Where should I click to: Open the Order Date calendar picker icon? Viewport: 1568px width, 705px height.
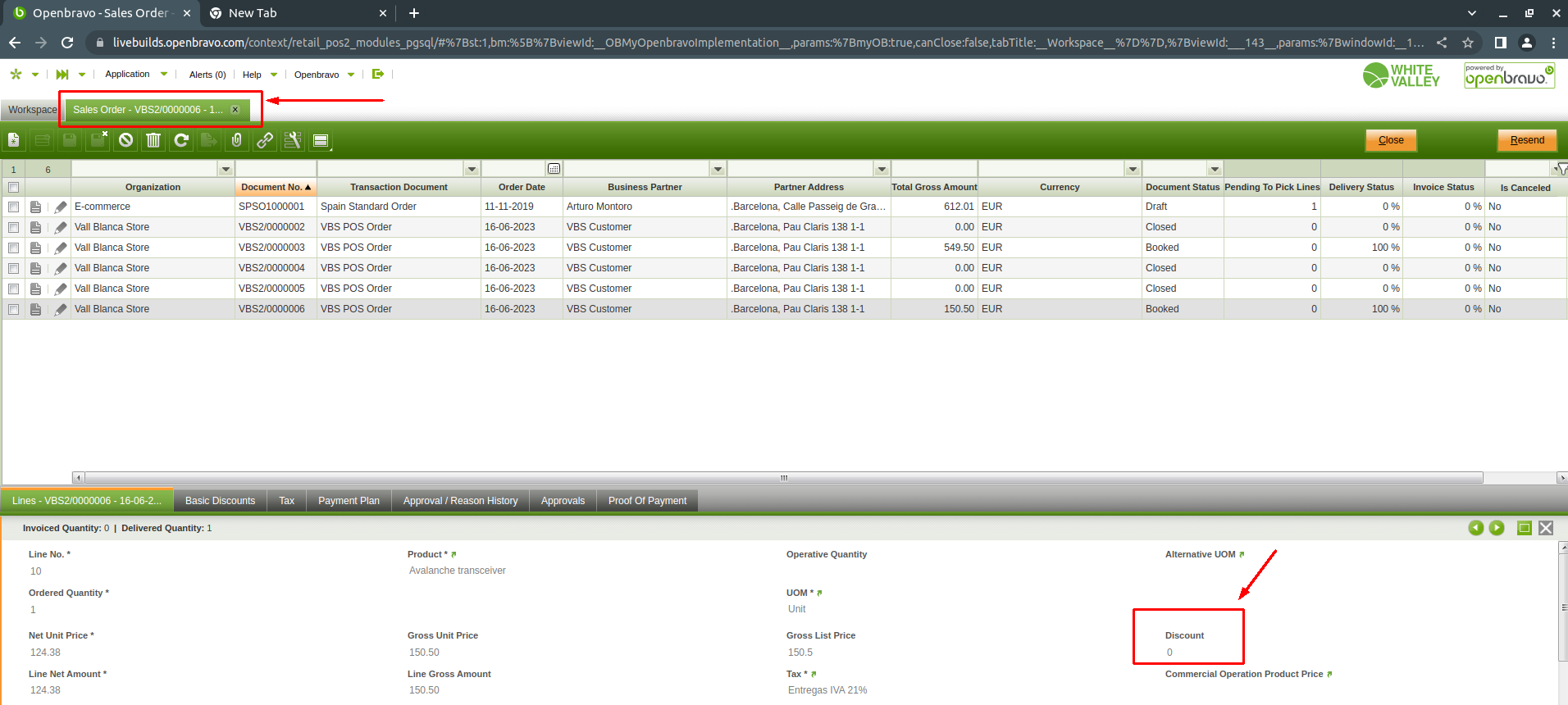[x=554, y=169]
